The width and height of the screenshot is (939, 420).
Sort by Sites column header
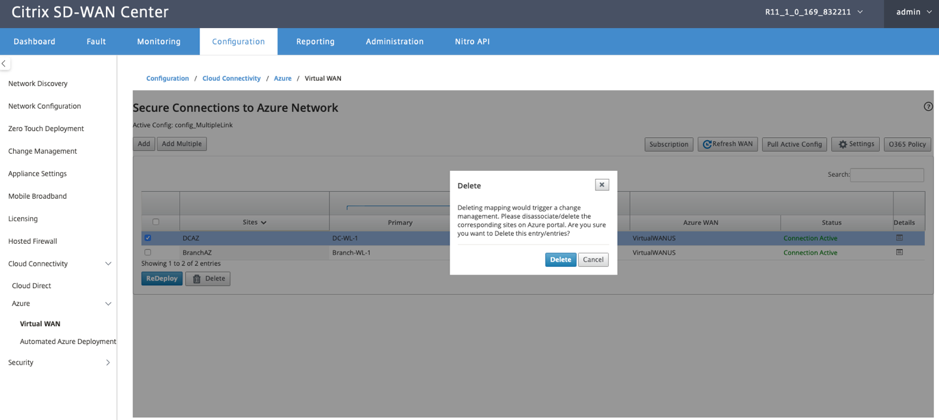(x=255, y=222)
